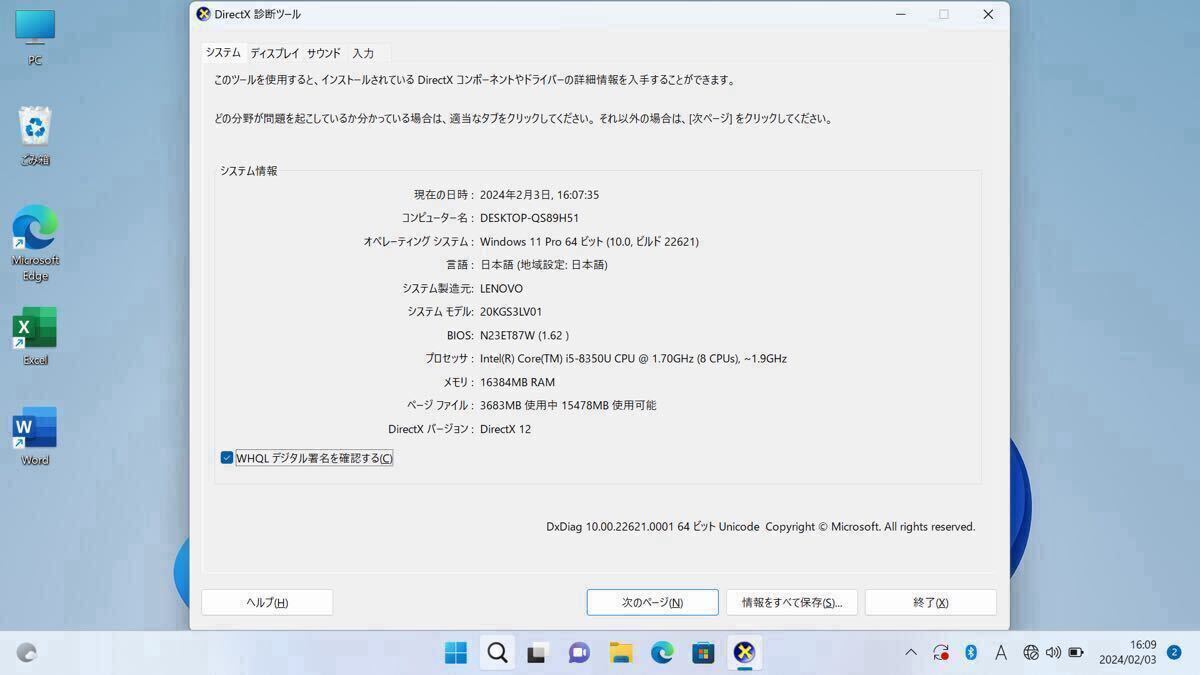Open File Explorer from taskbar

point(621,653)
